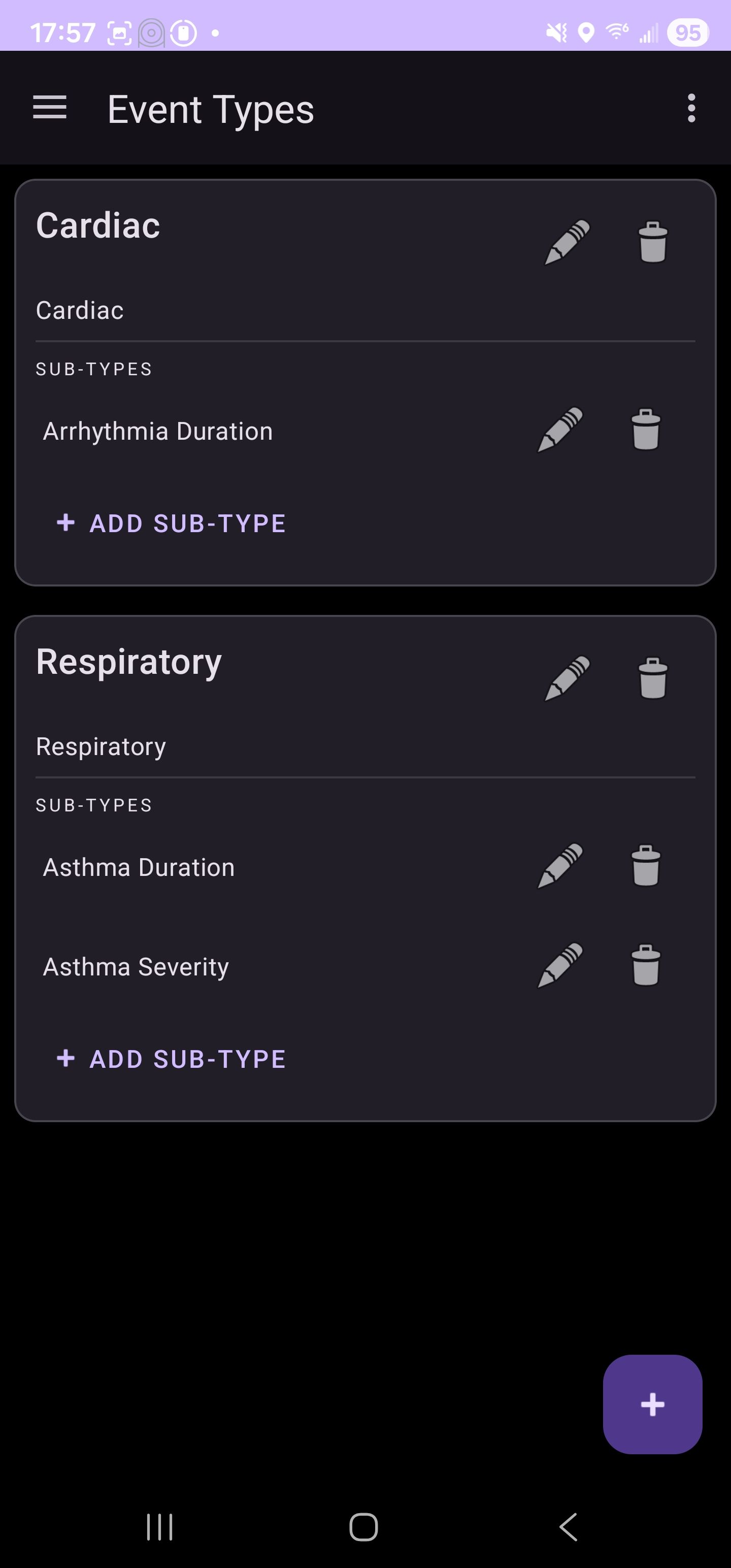This screenshot has width=731, height=1568.
Task: Open the three-dot overflow menu
Action: (691, 108)
